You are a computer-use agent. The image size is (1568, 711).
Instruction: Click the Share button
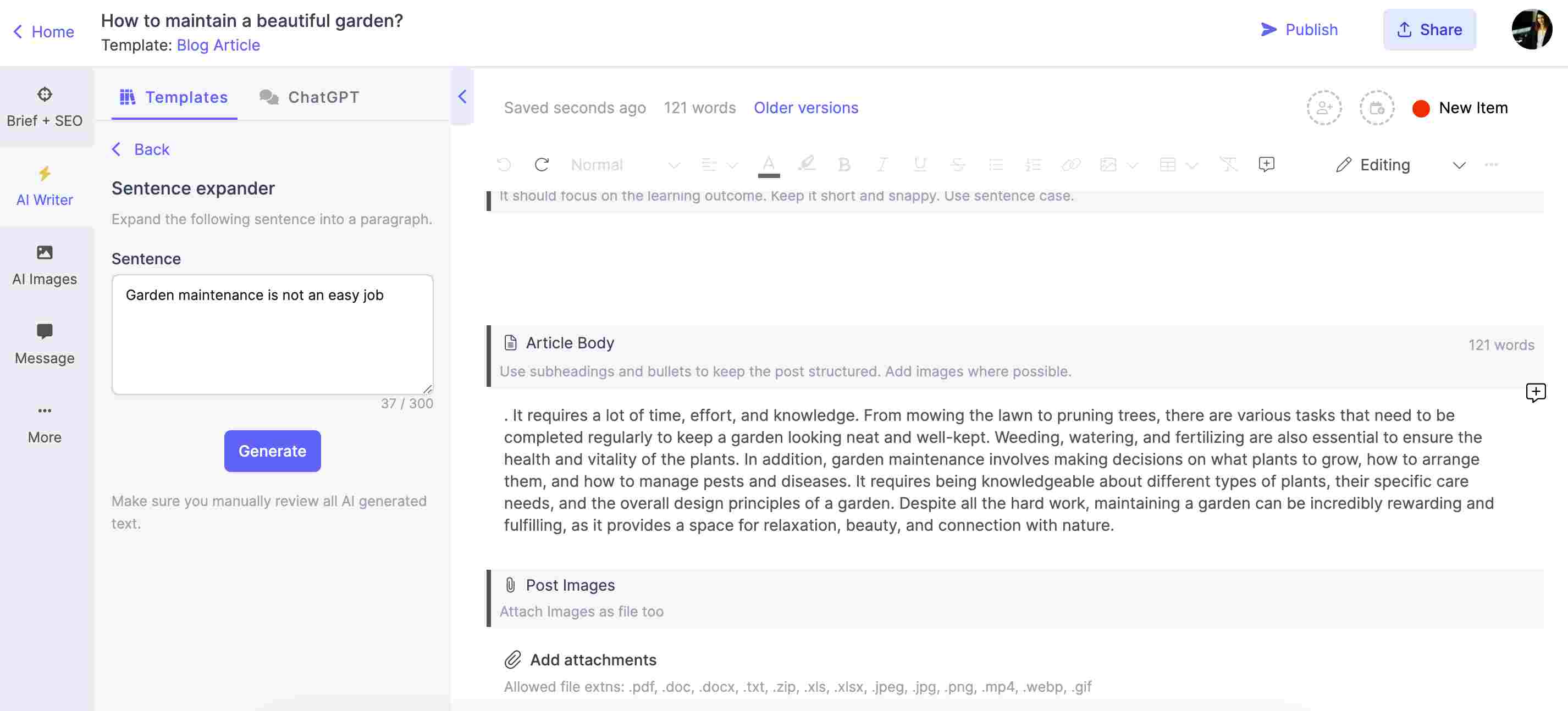1429,29
